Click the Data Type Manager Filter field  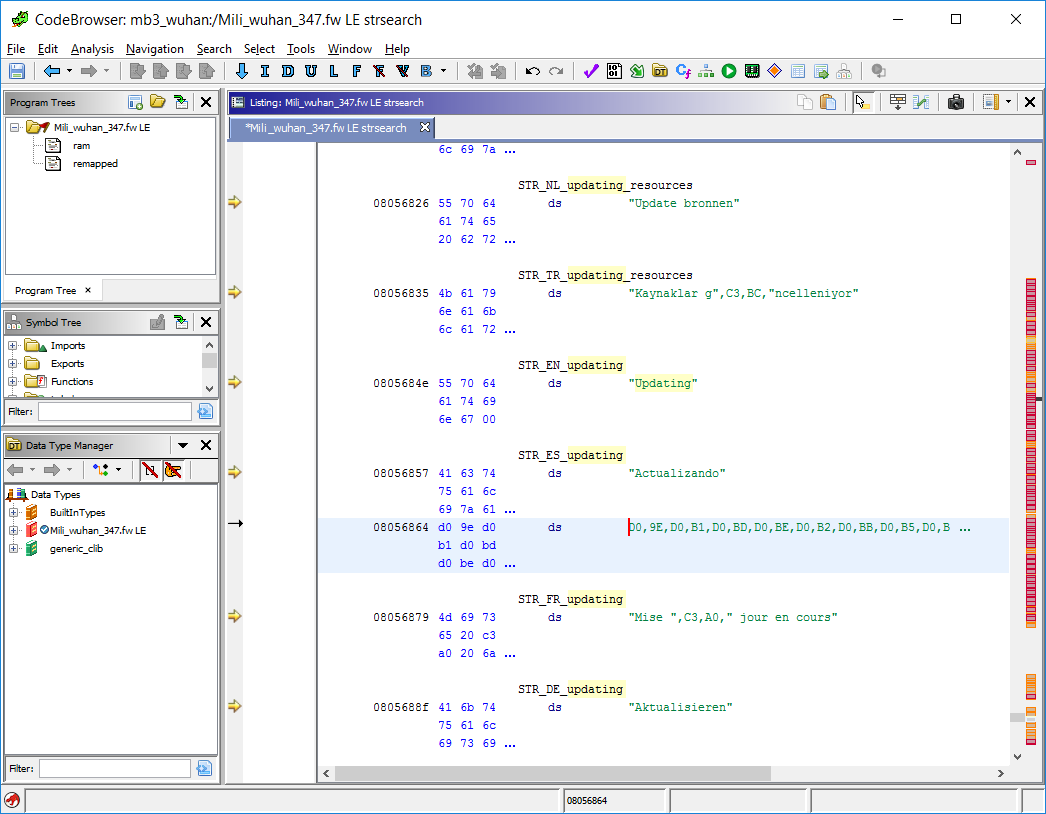point(115,769)
